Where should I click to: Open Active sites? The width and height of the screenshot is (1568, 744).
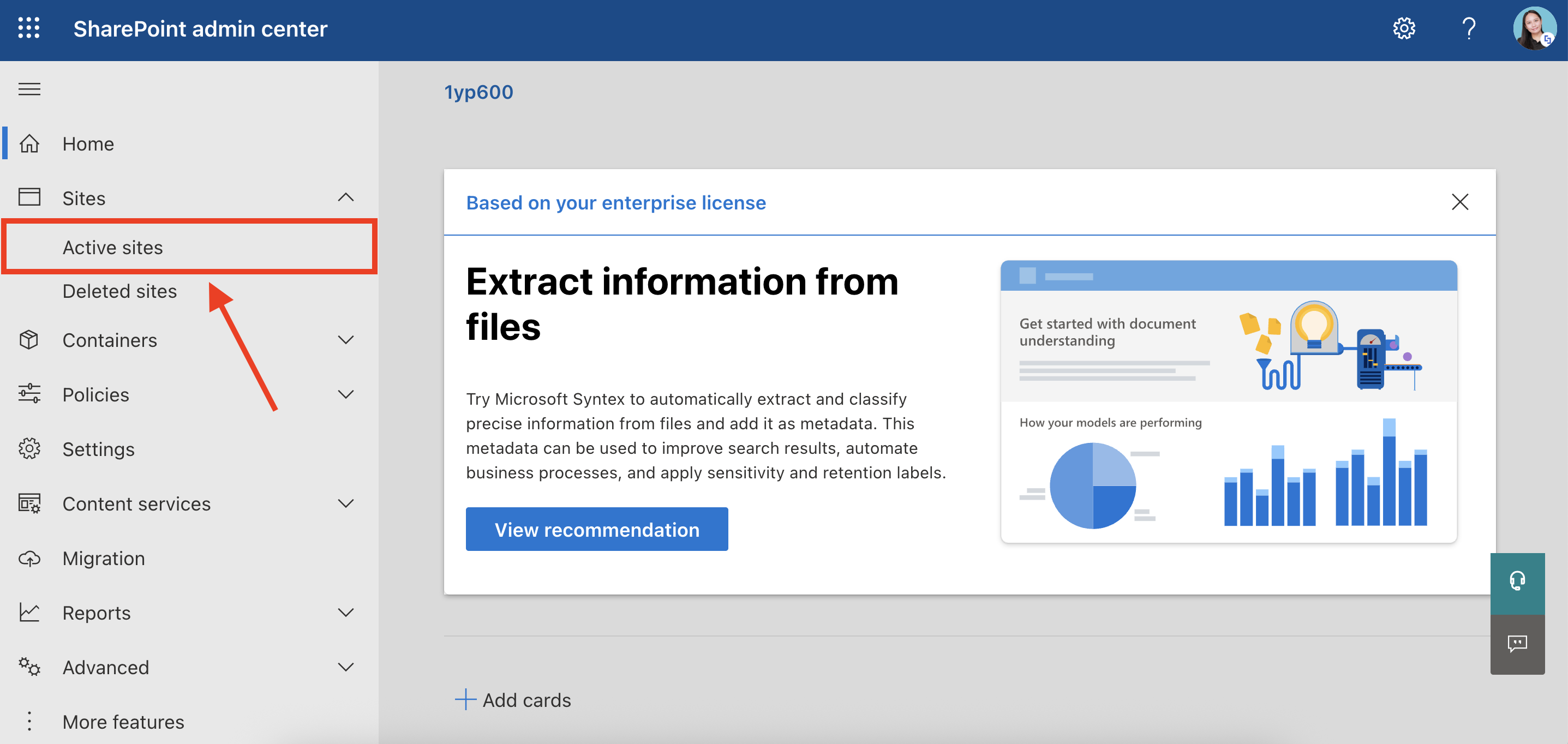(x=112, y=247)
